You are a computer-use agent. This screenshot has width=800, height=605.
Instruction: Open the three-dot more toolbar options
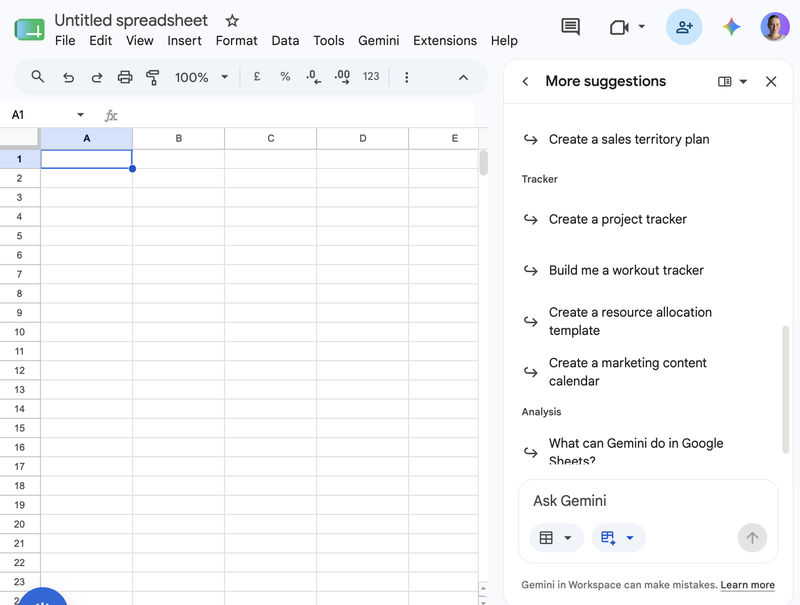(x=406, y=77)
